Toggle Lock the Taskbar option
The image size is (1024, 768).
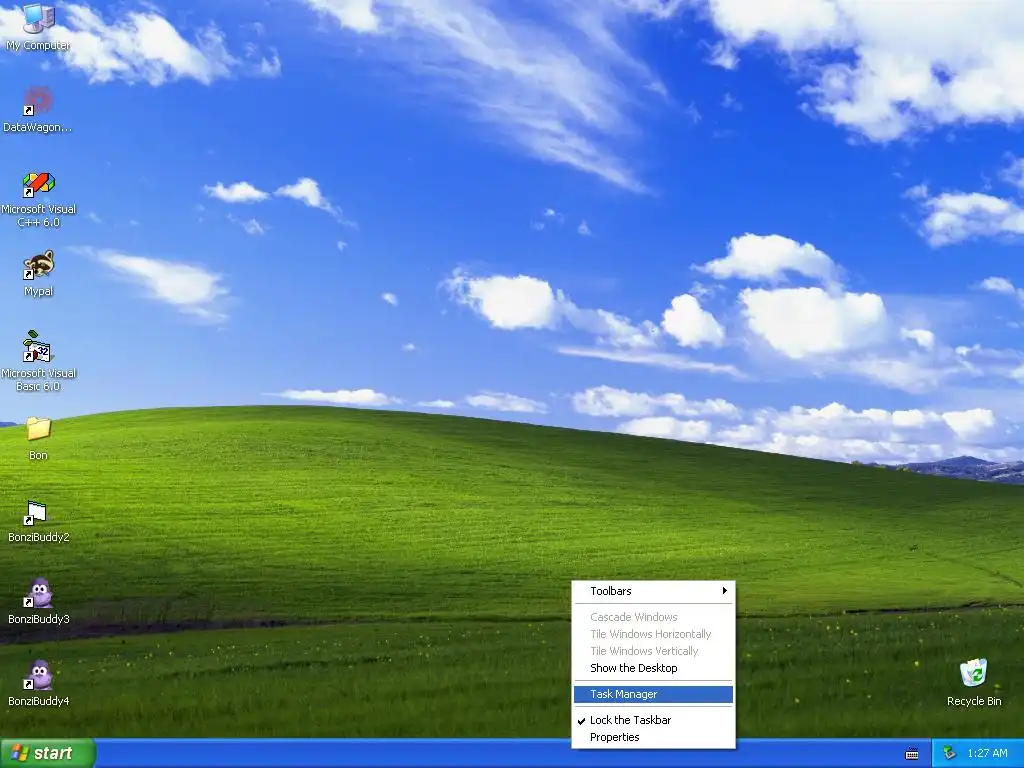(x=653, y=720)
